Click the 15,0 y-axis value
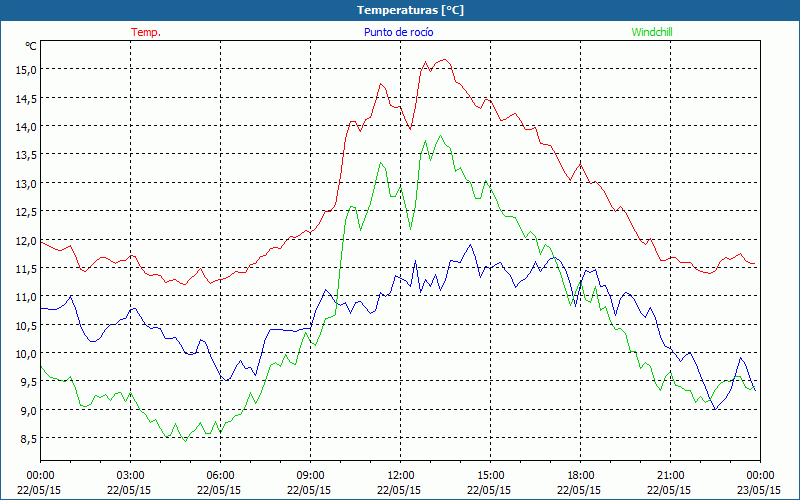The height and width of the screenshot is (500, 800). 26,70
